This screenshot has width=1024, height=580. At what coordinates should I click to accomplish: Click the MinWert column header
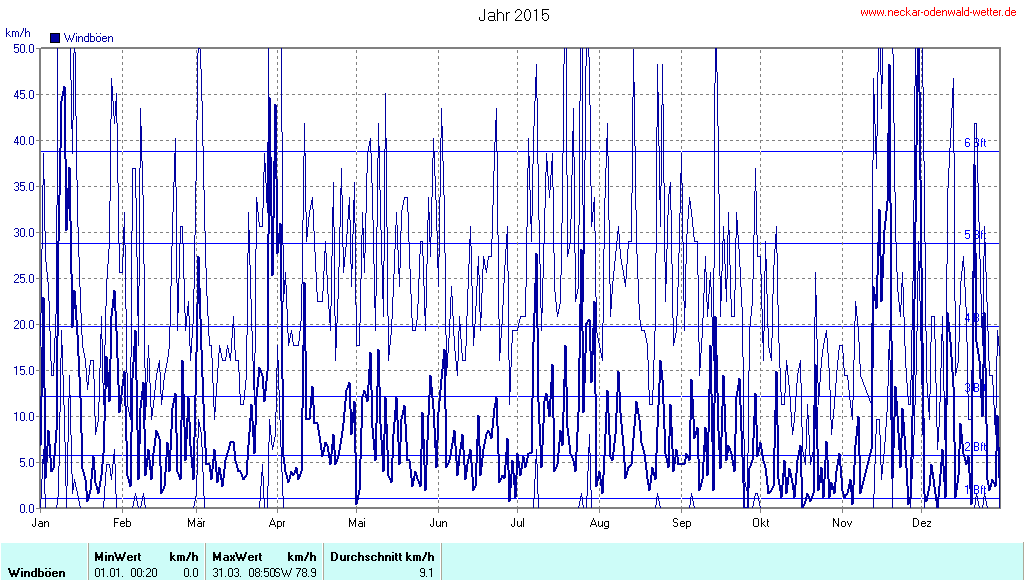tap(116, 556)
